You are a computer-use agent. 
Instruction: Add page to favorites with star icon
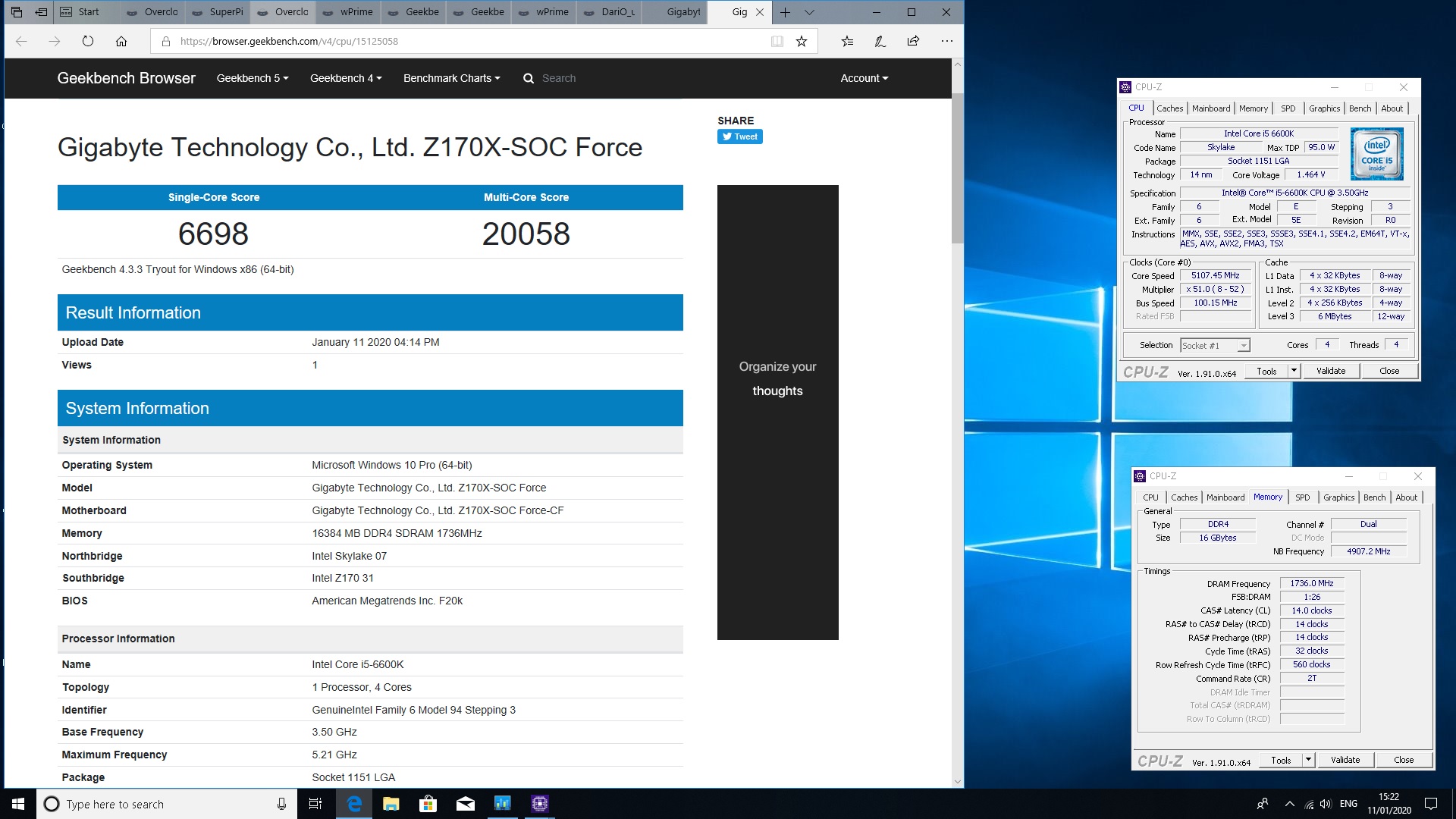tap(802, 42)
